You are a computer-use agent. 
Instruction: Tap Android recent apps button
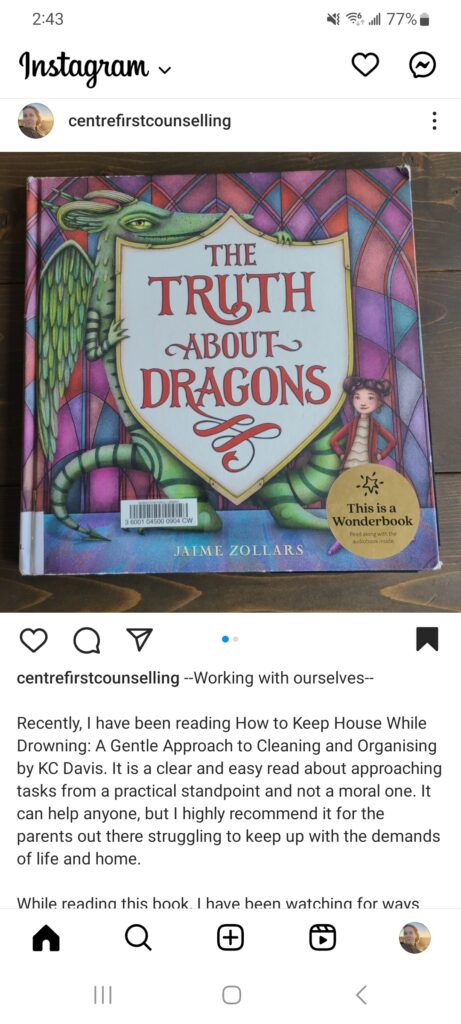point(103,995)
